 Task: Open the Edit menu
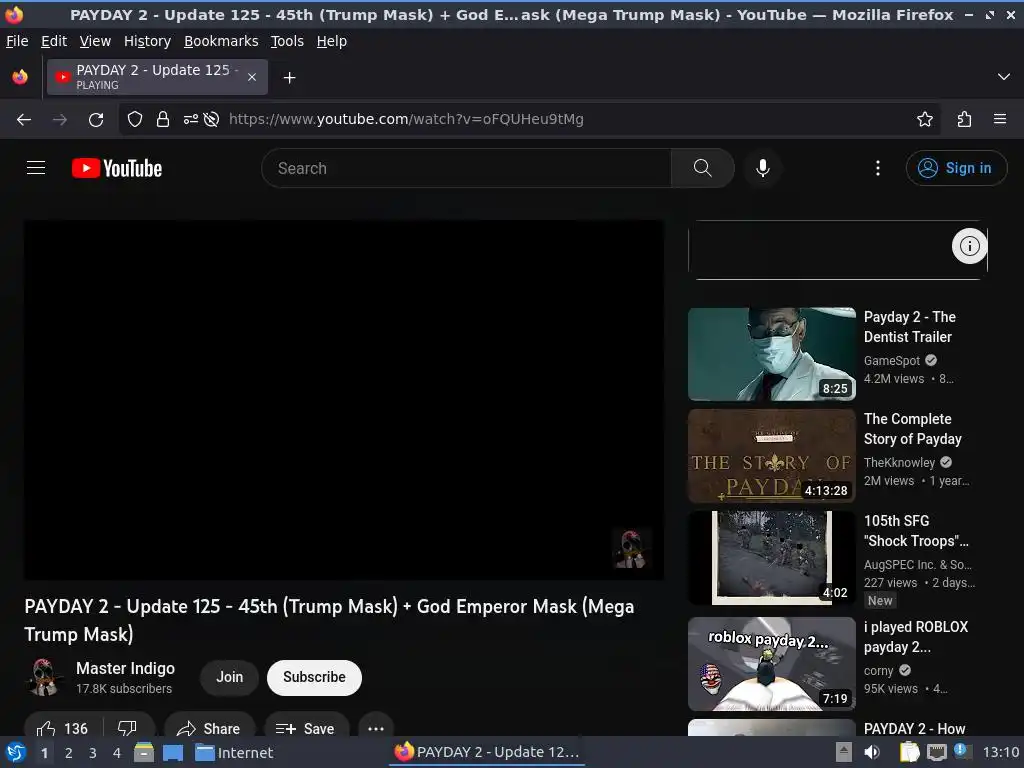pyautogui.click(x=54, y=41)
